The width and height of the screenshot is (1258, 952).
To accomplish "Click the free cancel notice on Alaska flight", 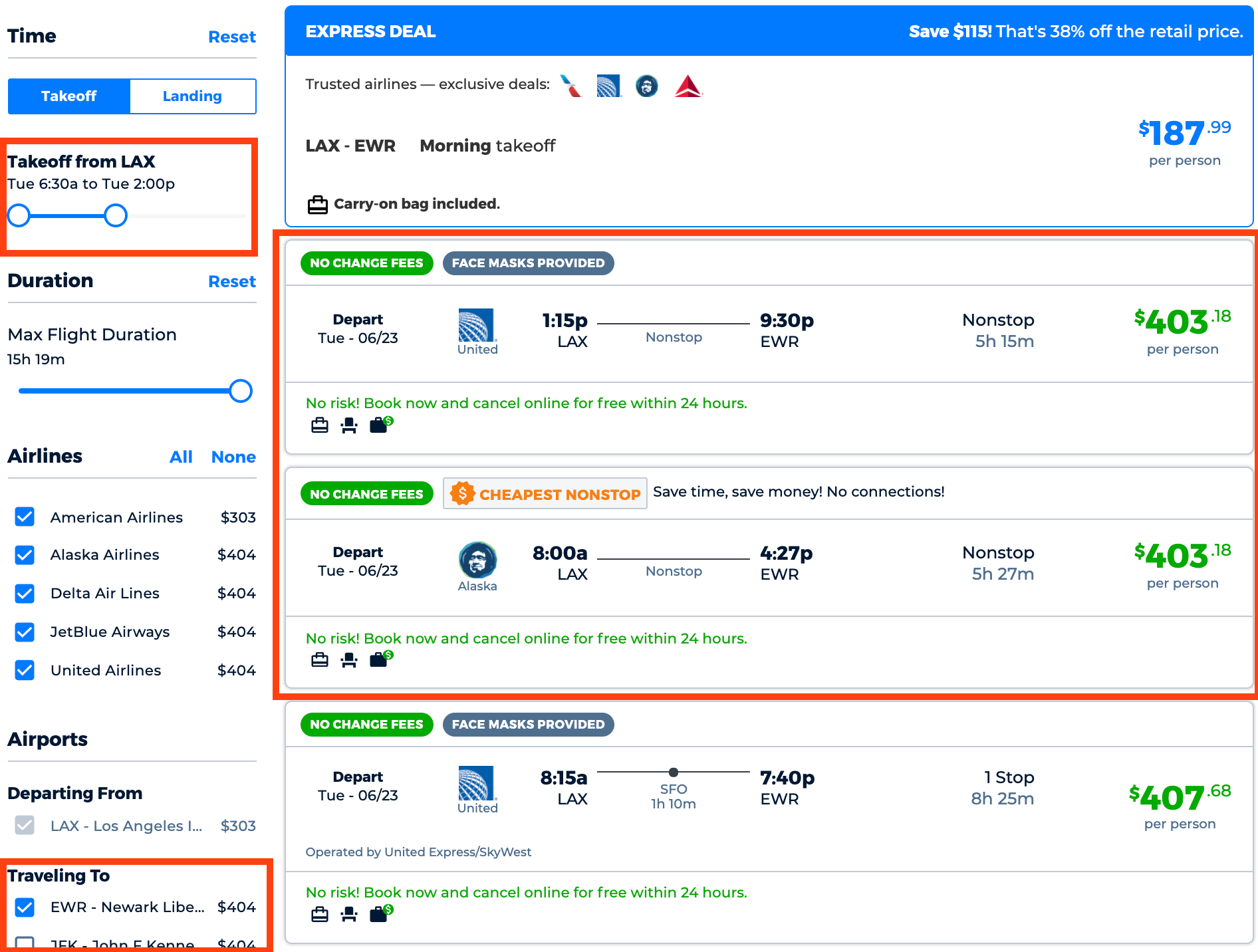I will click(x=527, y=638).
